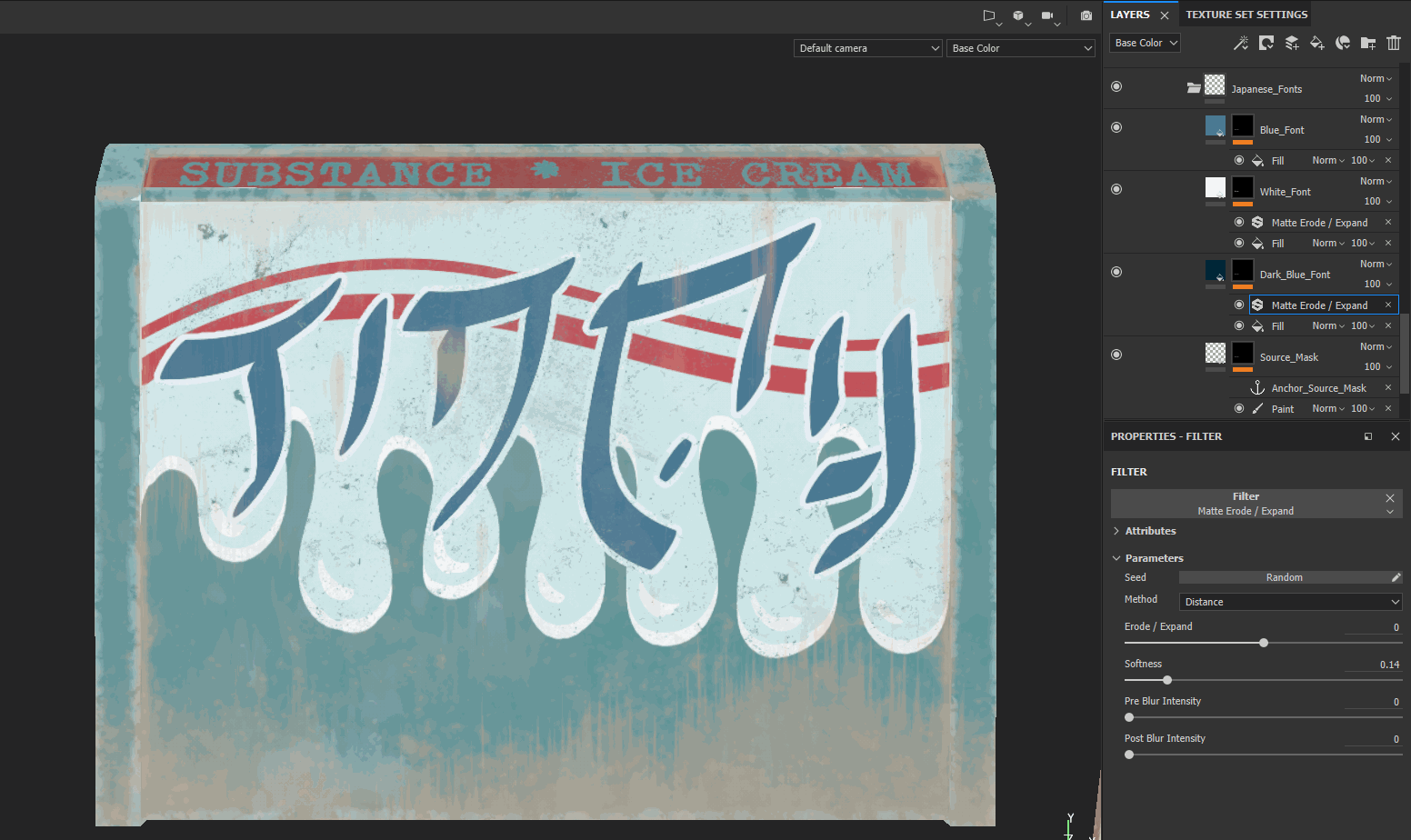Select the Dark_Blue_Font layer mask thumbnail
The width and height of the screenshot is (1411, 840).
tap(1243, 270)
